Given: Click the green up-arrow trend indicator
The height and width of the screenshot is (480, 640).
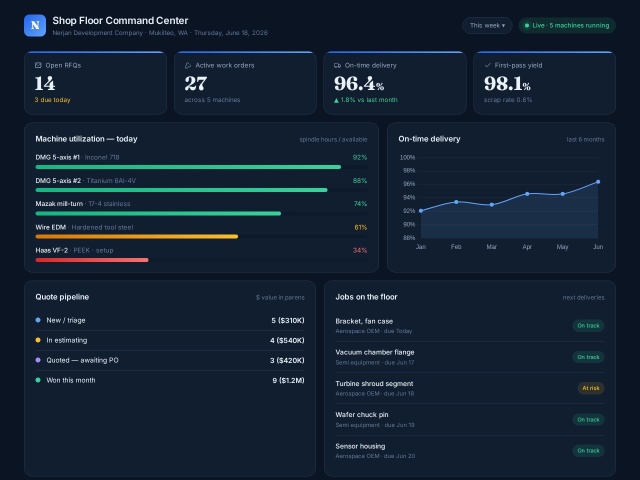Looking at the screenshot, I should click(336, 100).
